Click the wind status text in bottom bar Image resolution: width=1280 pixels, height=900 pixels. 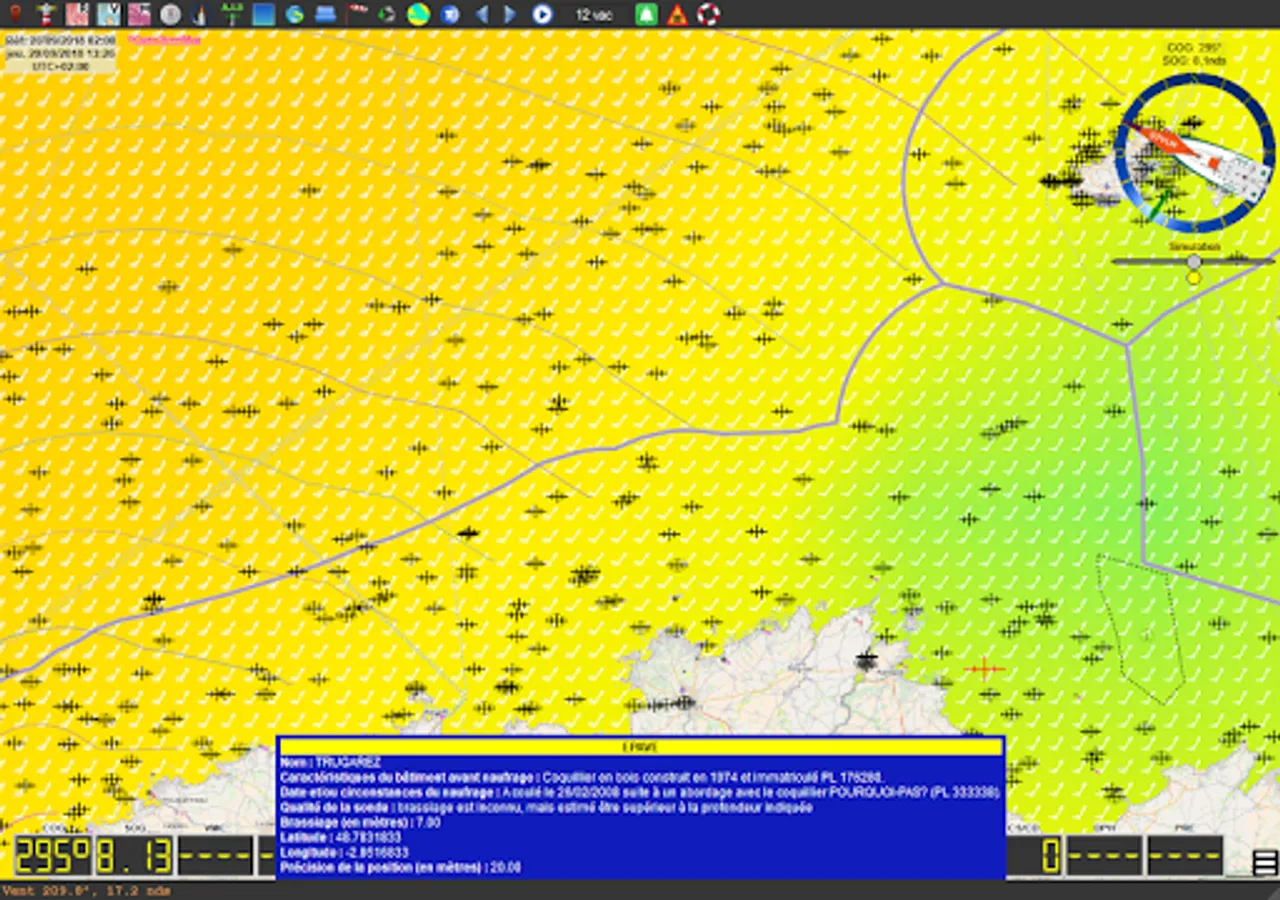[87, 890]
